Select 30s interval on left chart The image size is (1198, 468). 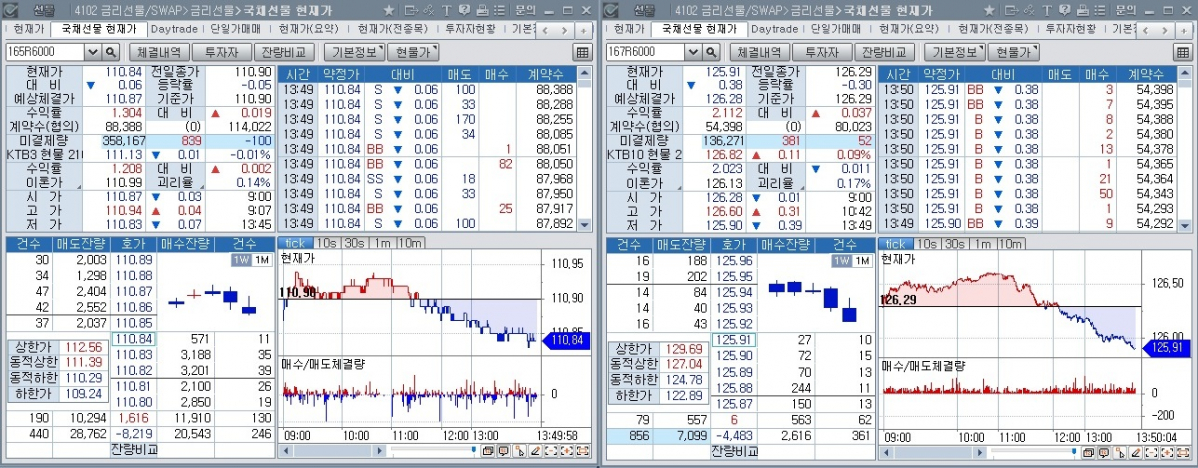[x=355, y=244]
